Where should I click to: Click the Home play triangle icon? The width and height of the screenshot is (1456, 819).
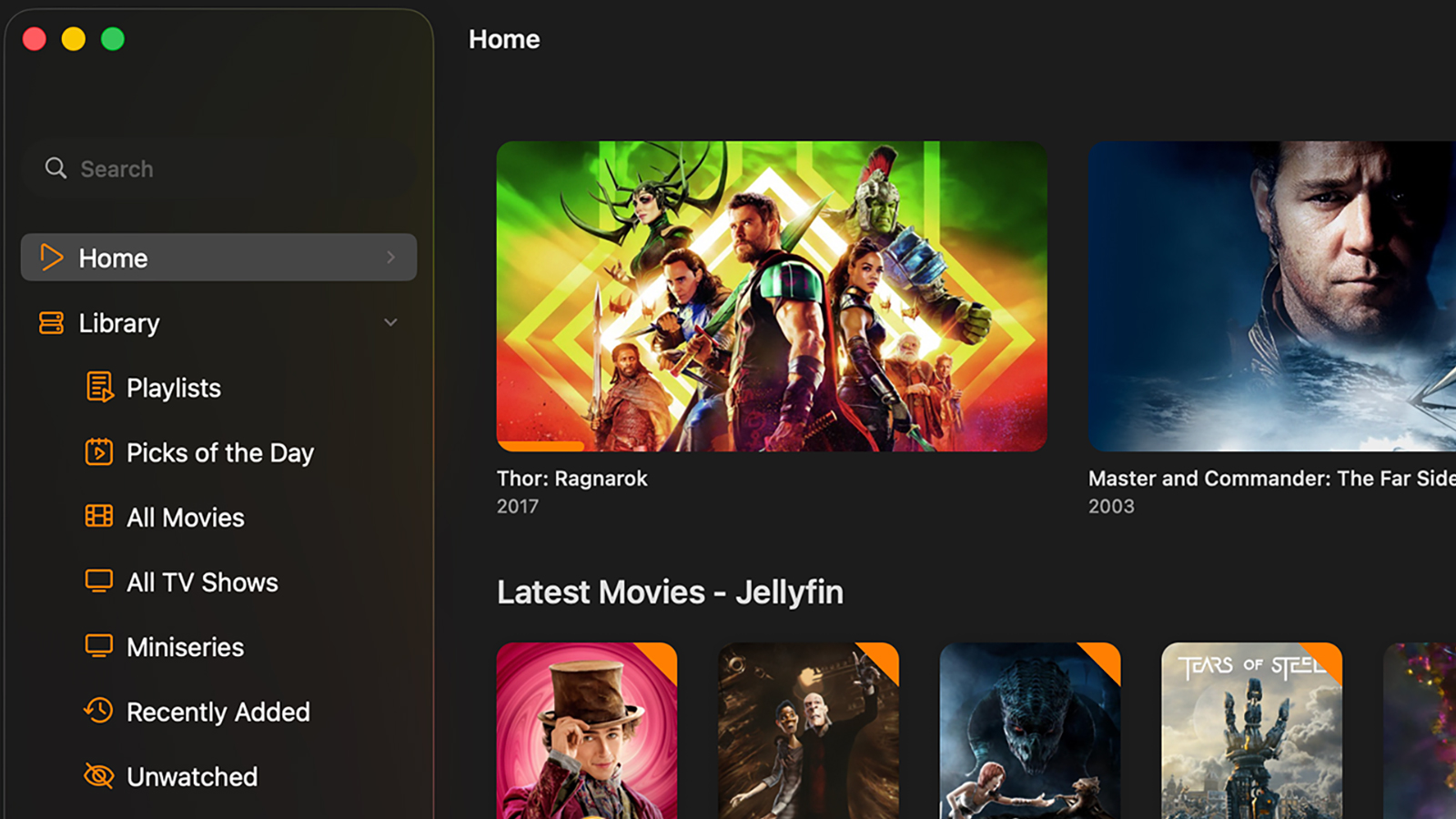52,258
